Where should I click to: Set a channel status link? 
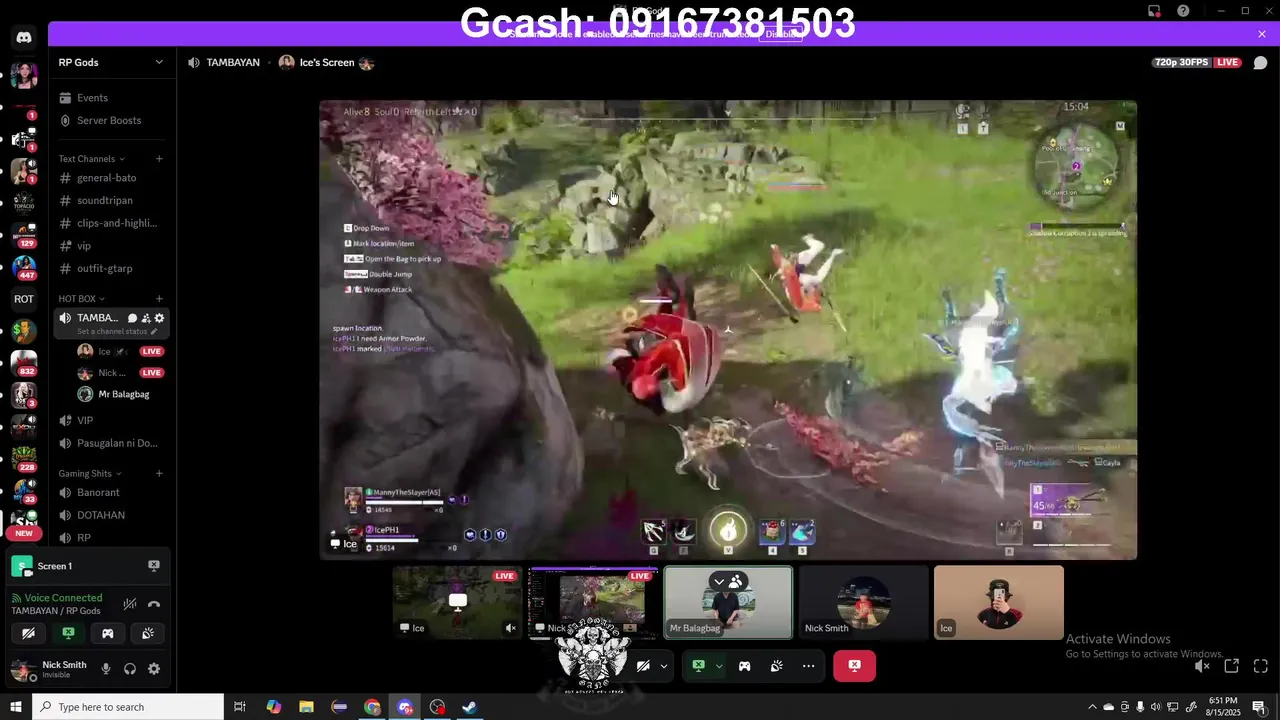pos(116,331)
